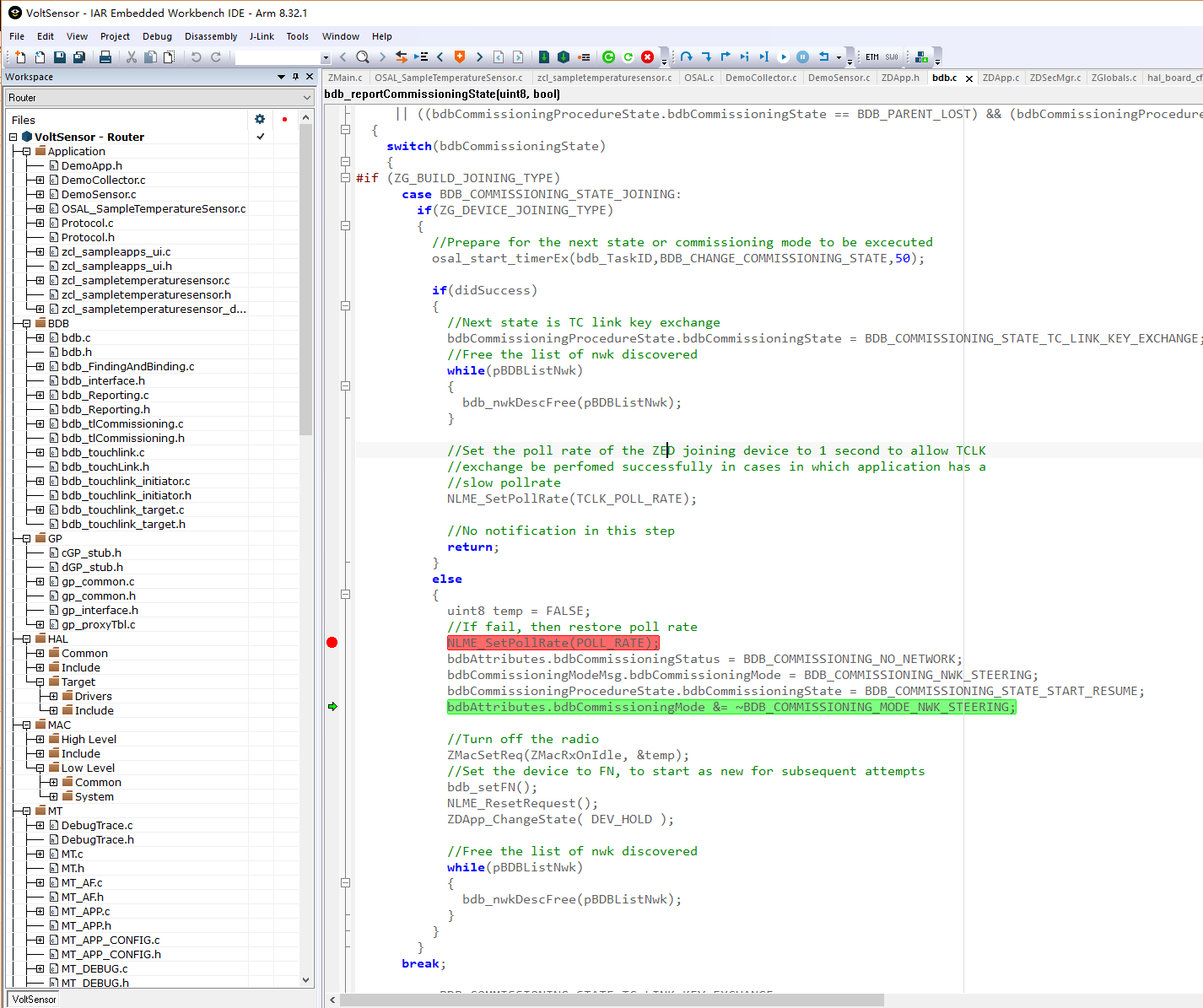1203x1008 pixels.
Task: Click the Save file toolbar icon
Action: click(x=60, y=57)
